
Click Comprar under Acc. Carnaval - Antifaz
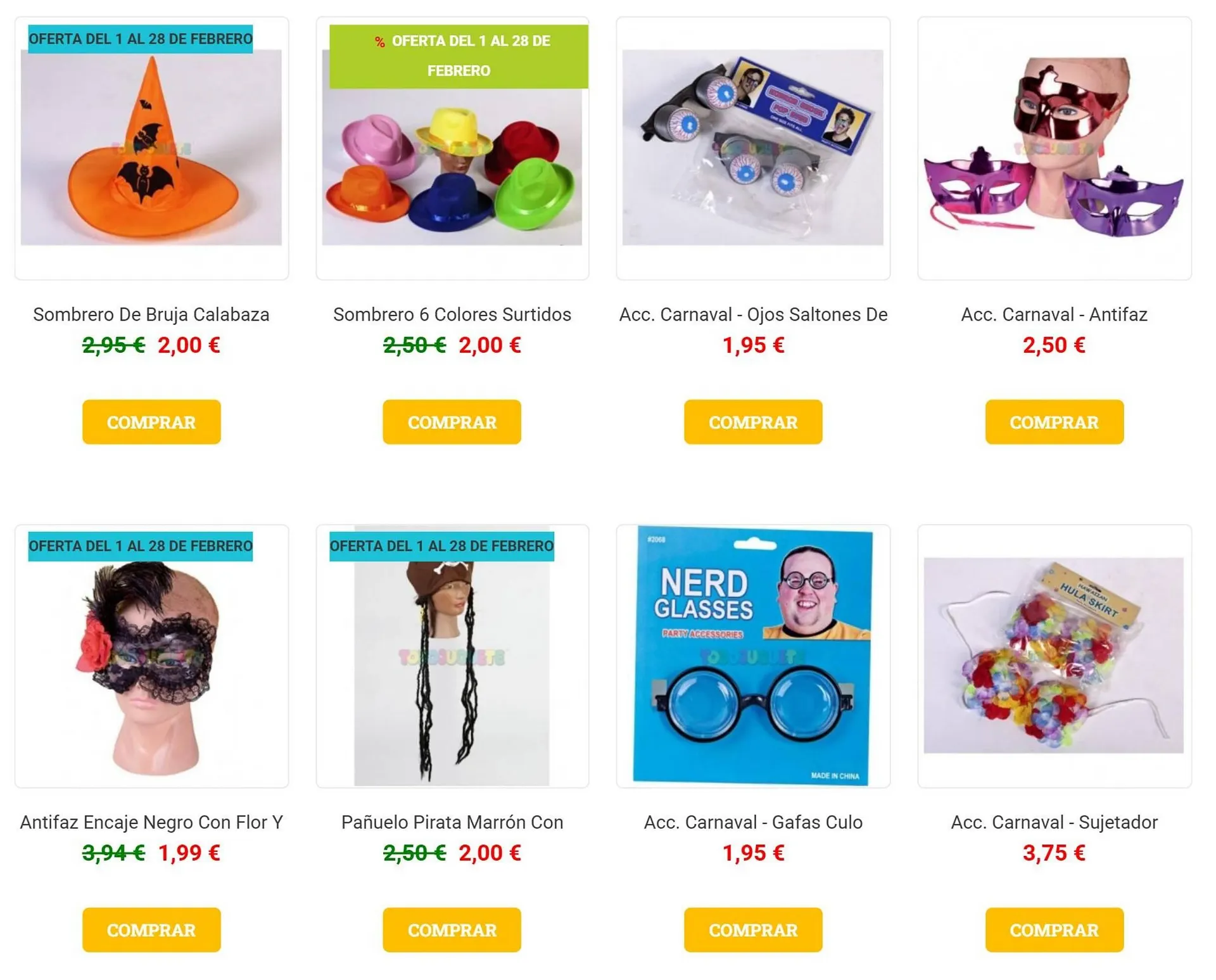pos(1054,422)
